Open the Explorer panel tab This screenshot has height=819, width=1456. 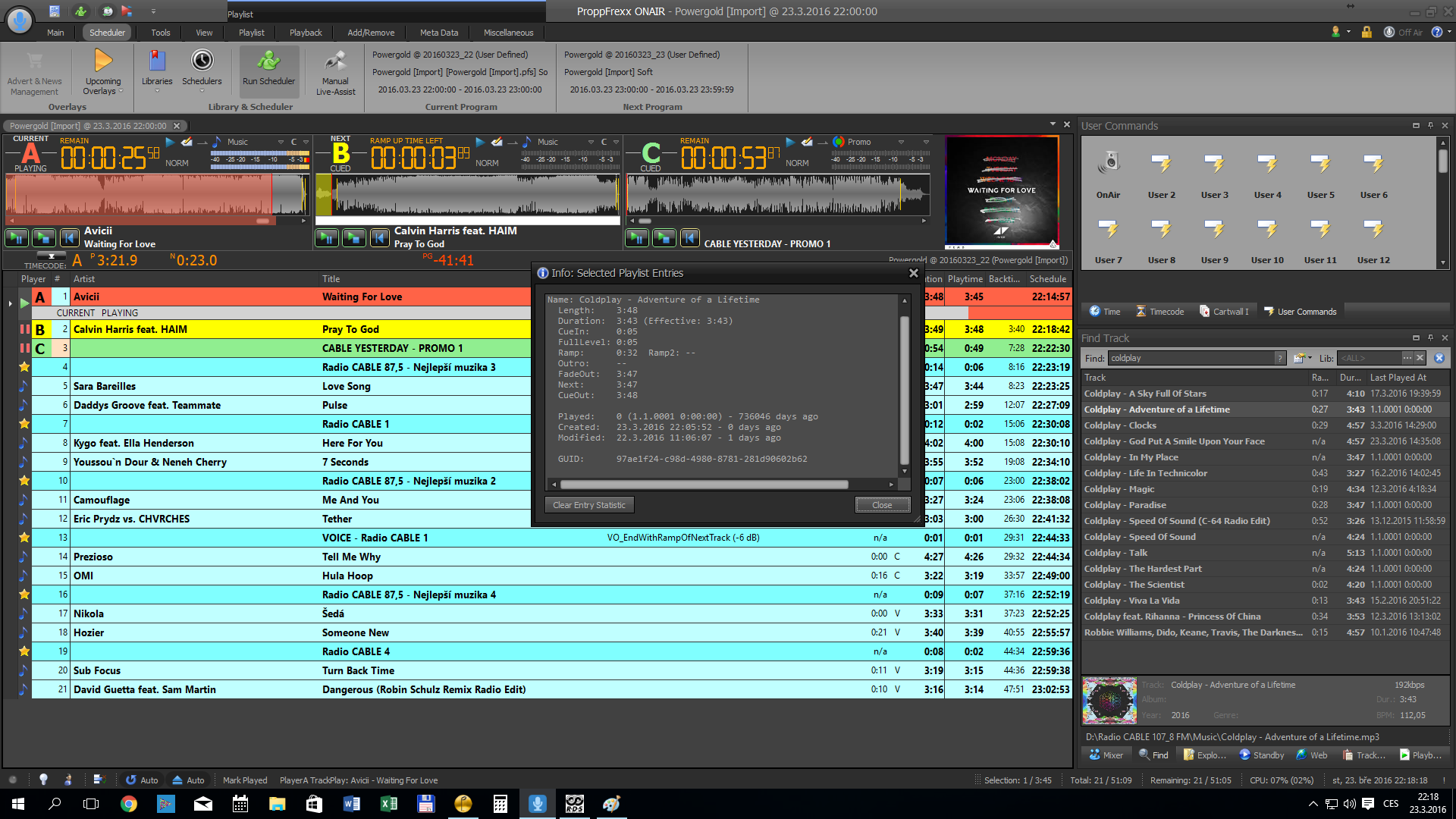(1205, 755)
